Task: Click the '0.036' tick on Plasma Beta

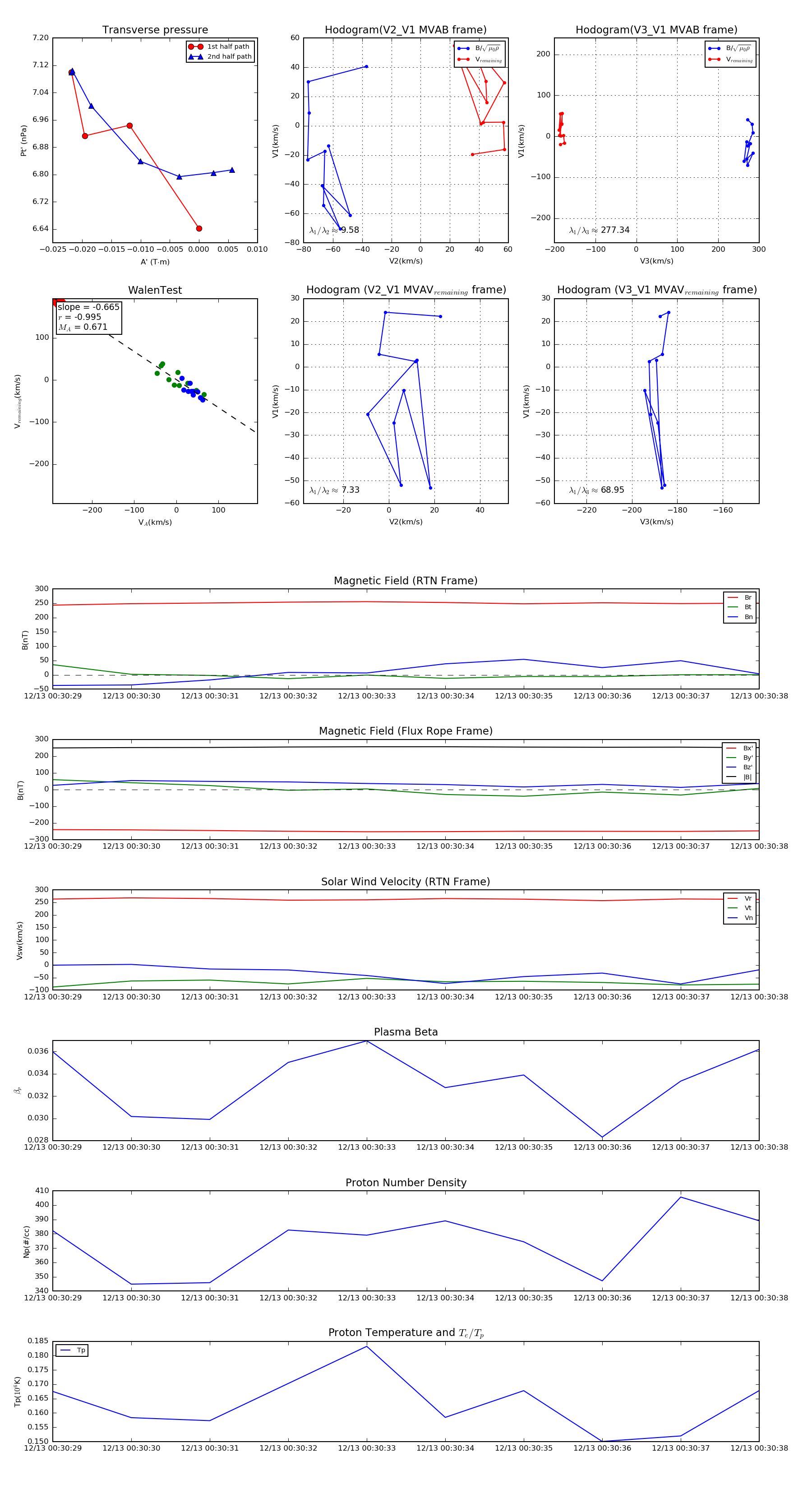Action: click(x=38, y=1051)
